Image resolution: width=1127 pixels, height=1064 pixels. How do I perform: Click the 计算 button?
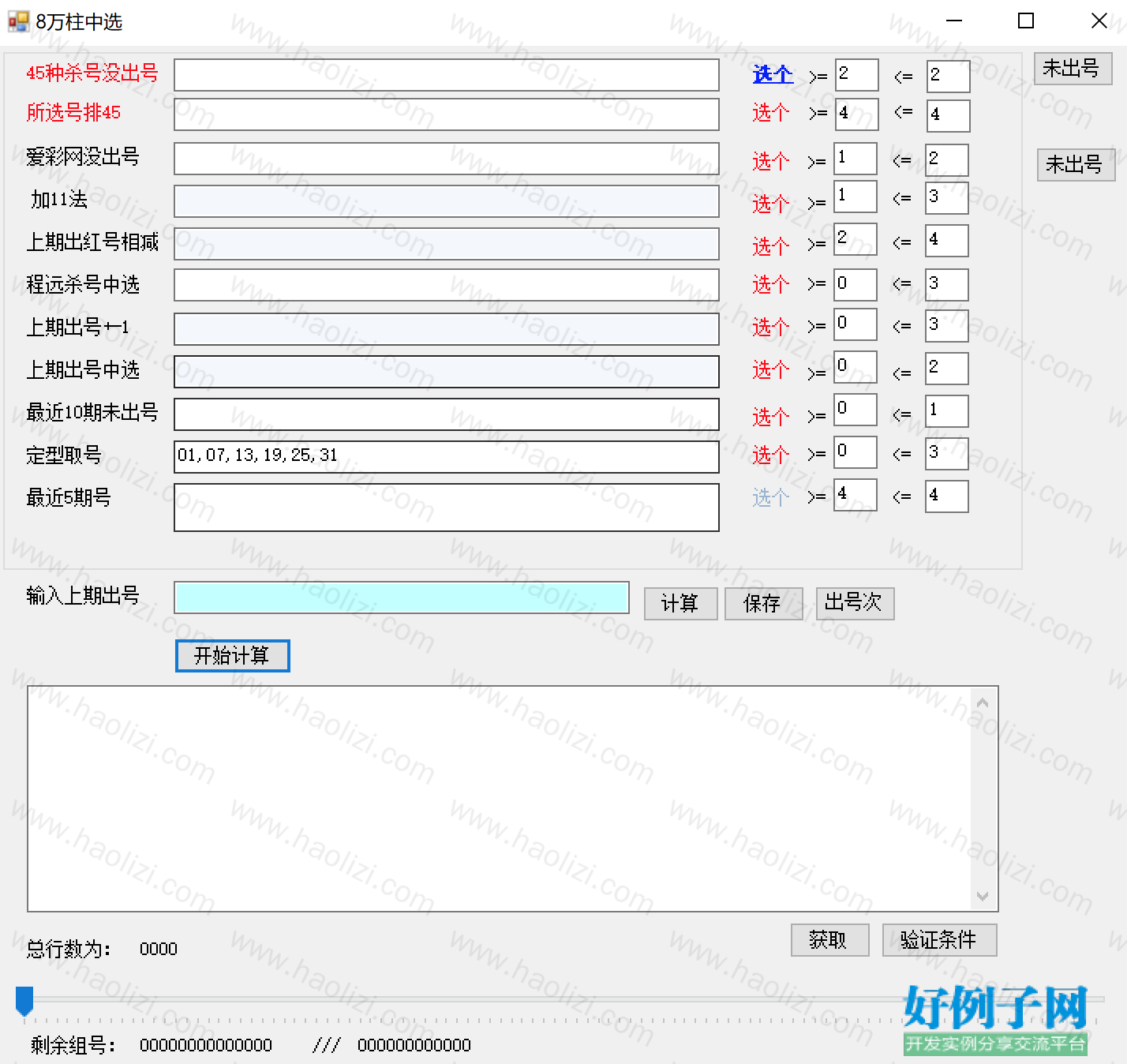pos(681,604)
